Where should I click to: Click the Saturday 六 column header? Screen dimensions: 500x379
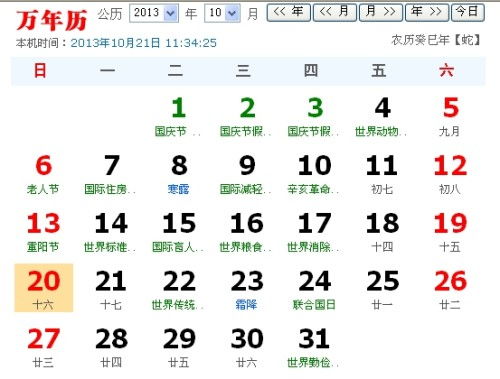click(x=446, y=71)
